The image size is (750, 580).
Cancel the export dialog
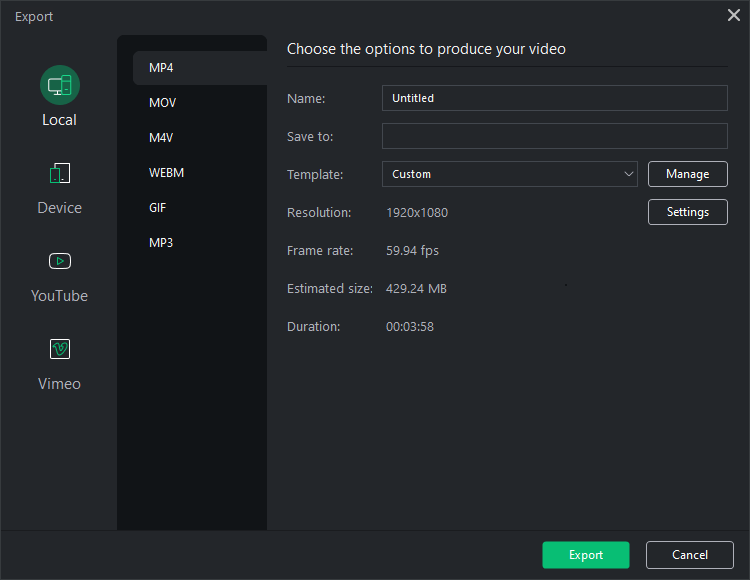(690, 555)
